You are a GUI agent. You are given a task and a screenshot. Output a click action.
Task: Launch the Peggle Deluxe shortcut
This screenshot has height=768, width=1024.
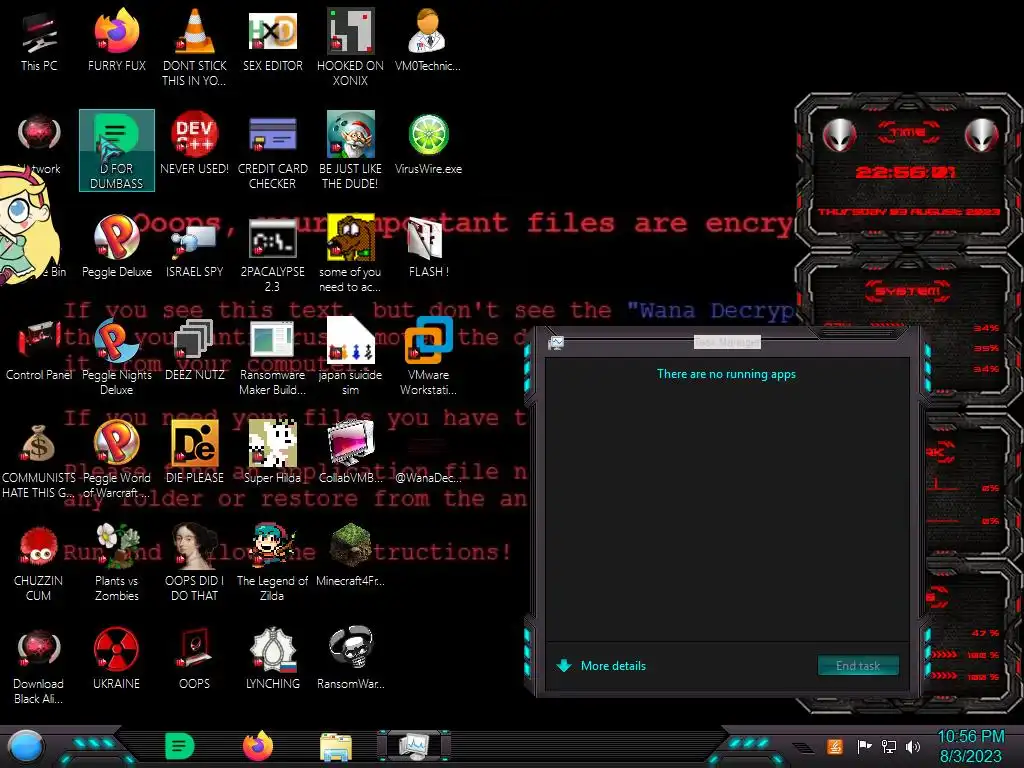click(117, 246)
